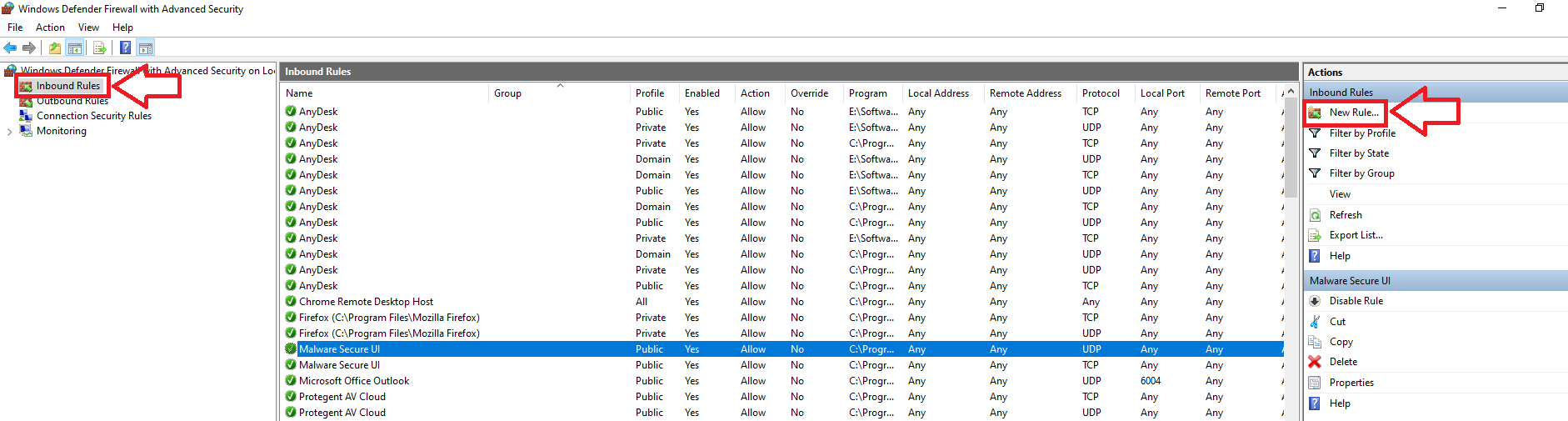Click the Chrome Remote Desktop Host enabled-check icon

[291, 302]
